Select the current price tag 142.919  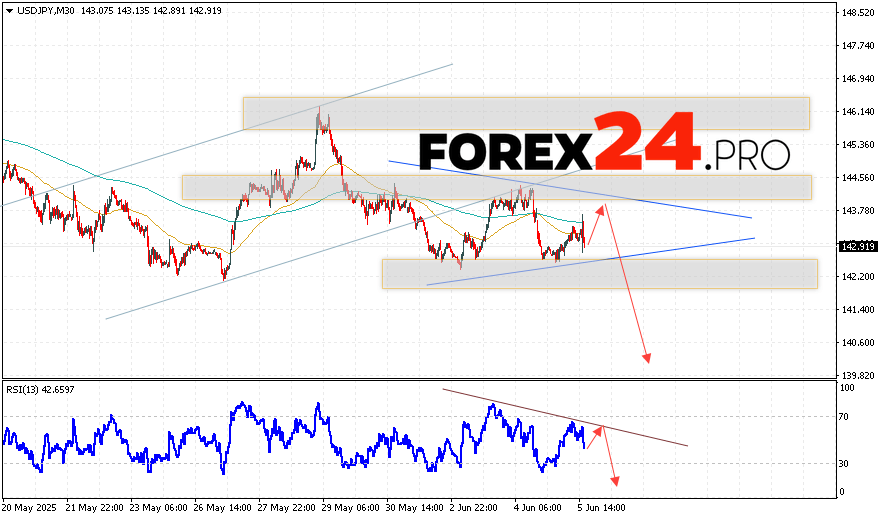(855, 246)
